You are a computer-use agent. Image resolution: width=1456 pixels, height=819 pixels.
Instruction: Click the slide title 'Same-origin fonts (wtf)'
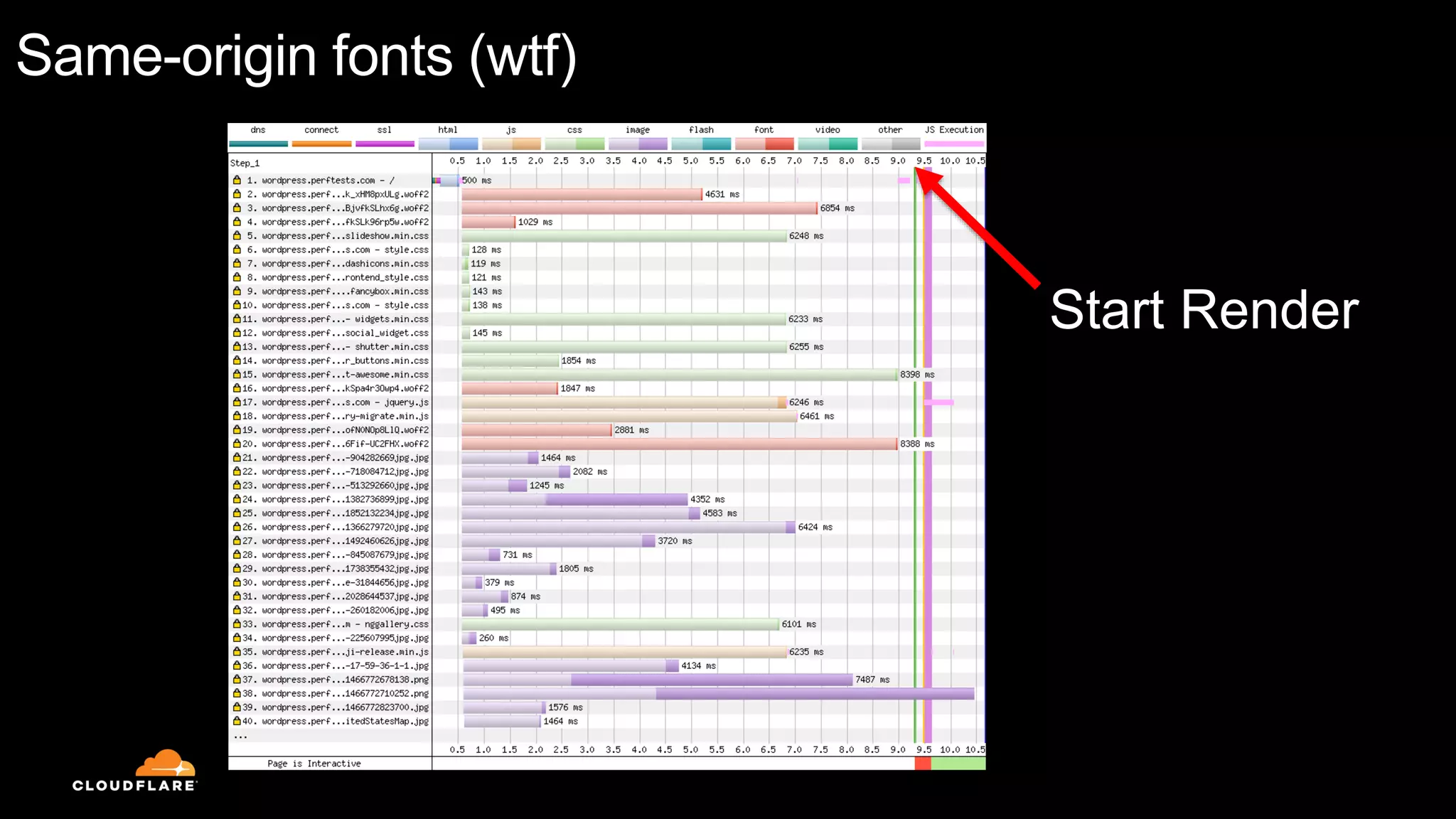point(296,57)
